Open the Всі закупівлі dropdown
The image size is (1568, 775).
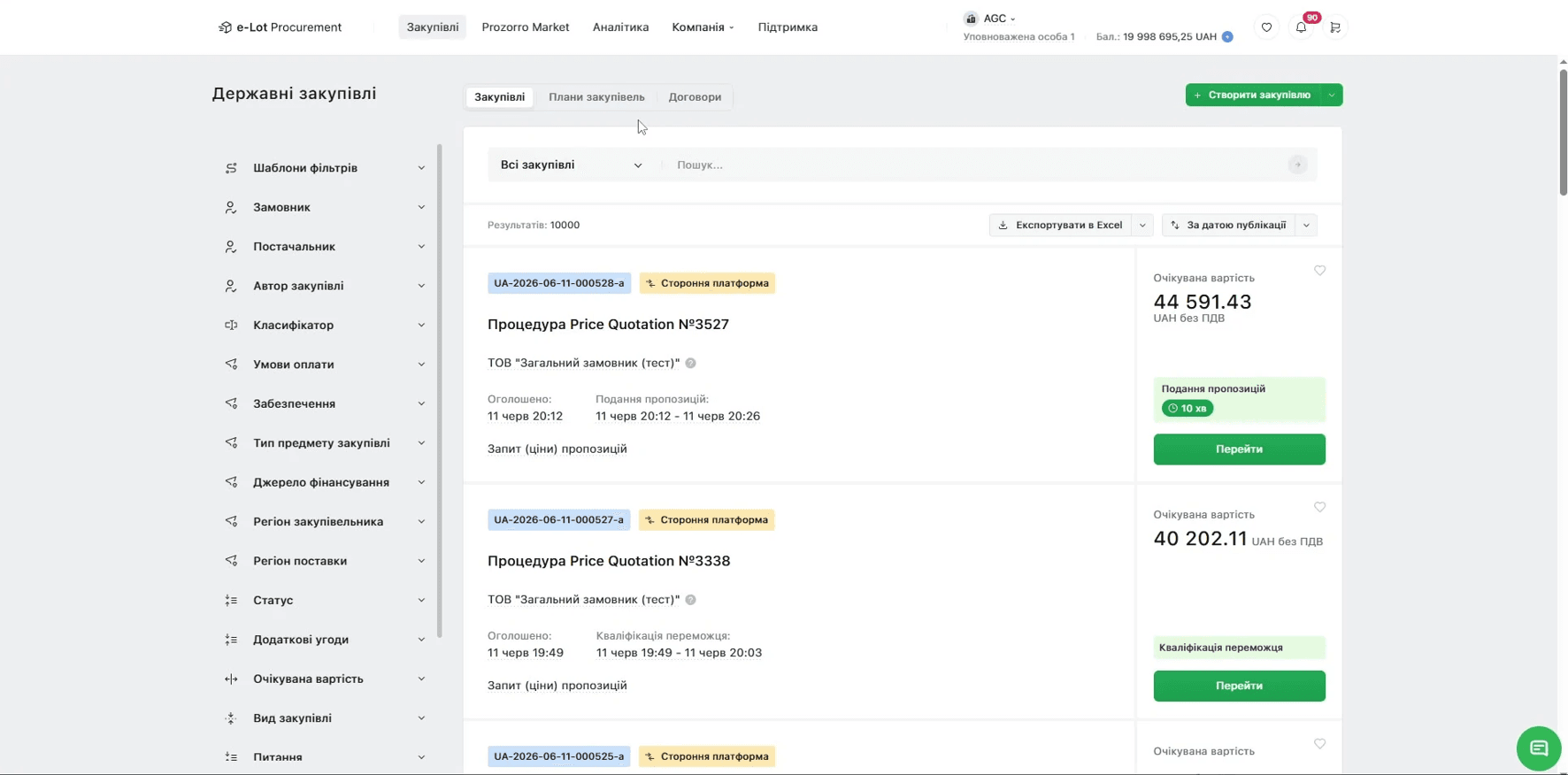point(572,165)
